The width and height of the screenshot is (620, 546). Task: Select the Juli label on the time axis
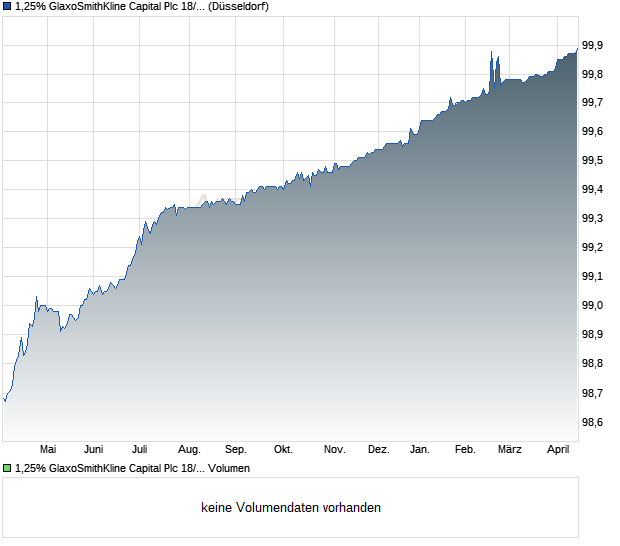(140, 449)
